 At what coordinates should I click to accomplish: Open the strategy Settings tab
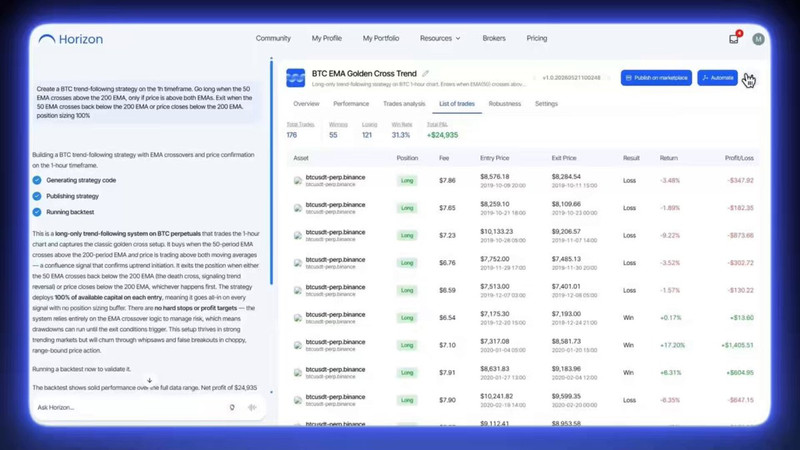coord(546,104)
